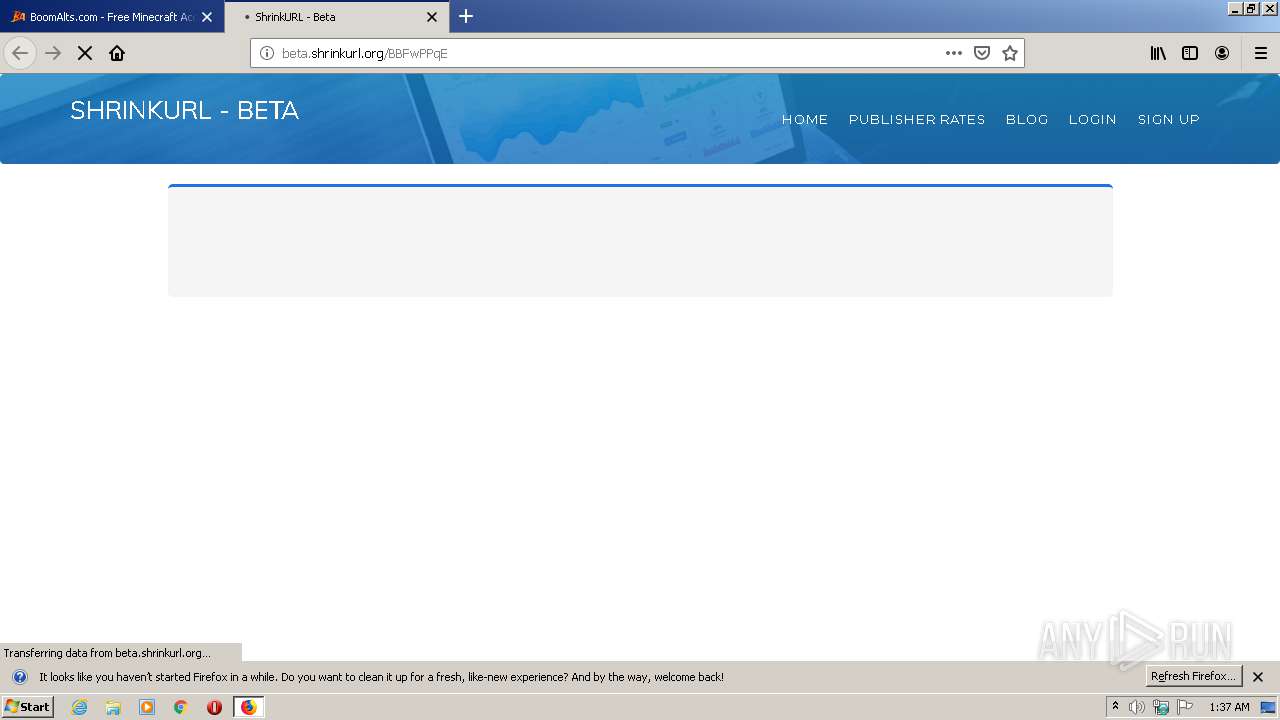Toggle the sidebar view

[1190, 53]
